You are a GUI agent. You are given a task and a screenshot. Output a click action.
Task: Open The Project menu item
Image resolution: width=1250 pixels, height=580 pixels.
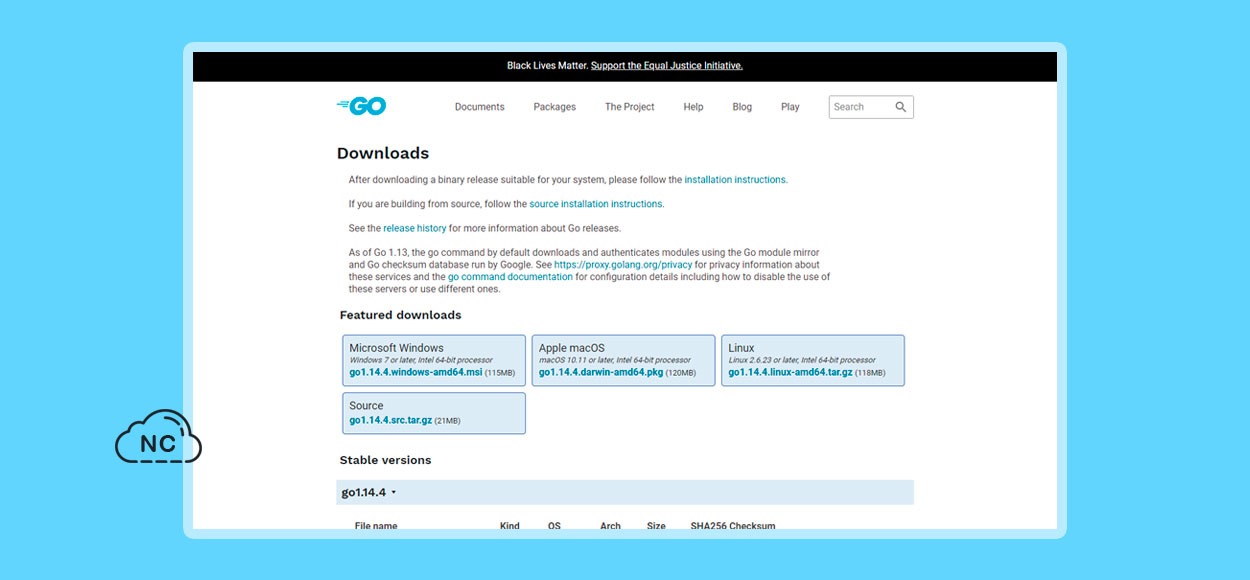tap(630, 107)
